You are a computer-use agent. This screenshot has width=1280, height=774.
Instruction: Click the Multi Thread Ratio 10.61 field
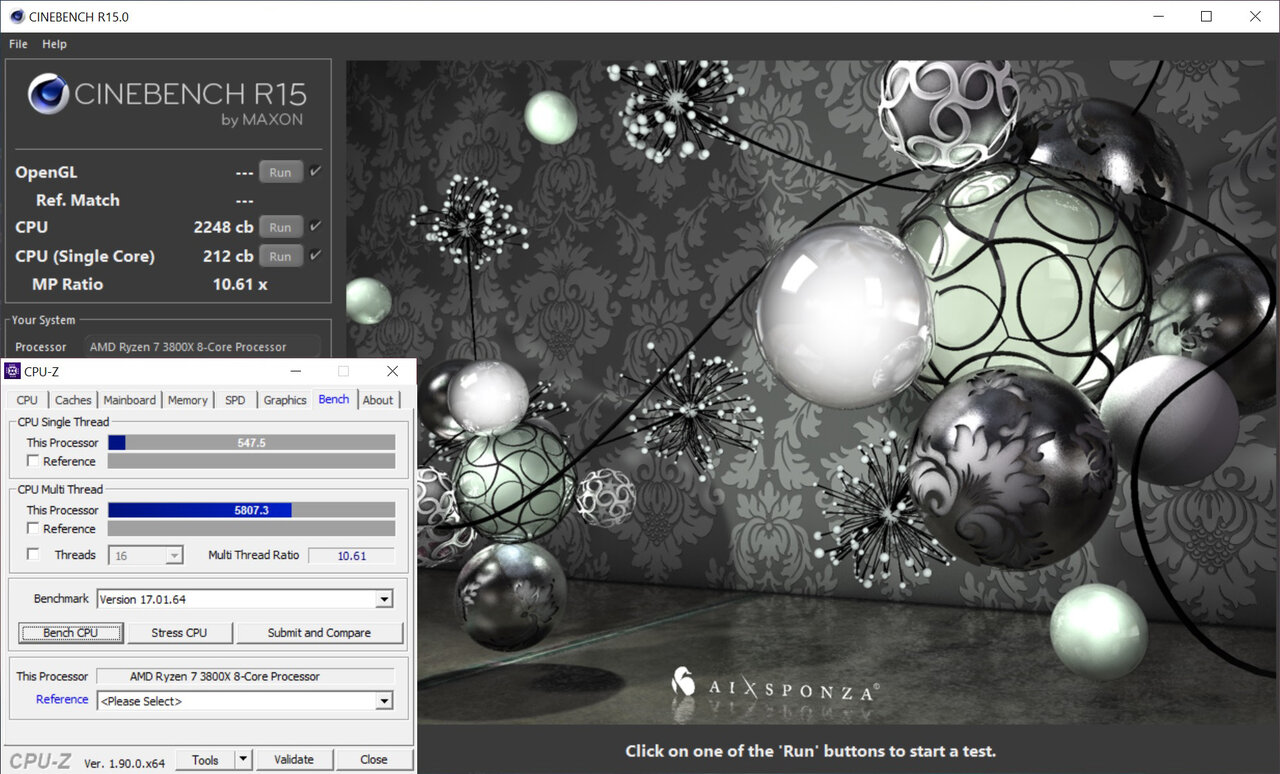351,555
